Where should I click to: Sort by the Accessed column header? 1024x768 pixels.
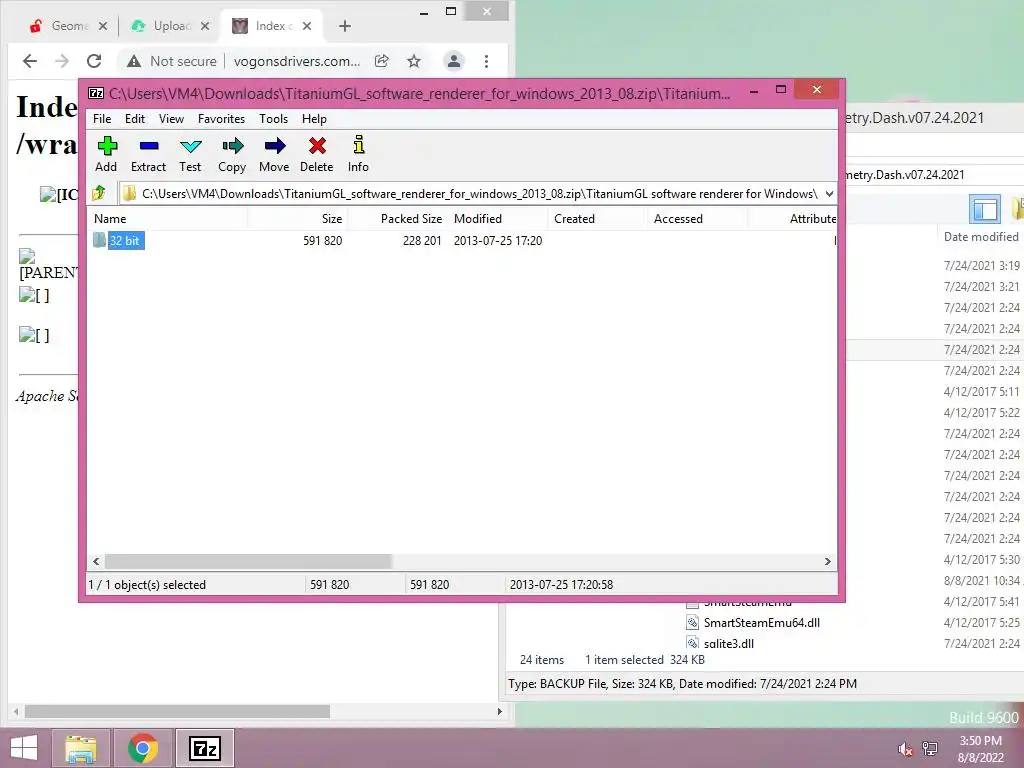click(x=697, y=219)
